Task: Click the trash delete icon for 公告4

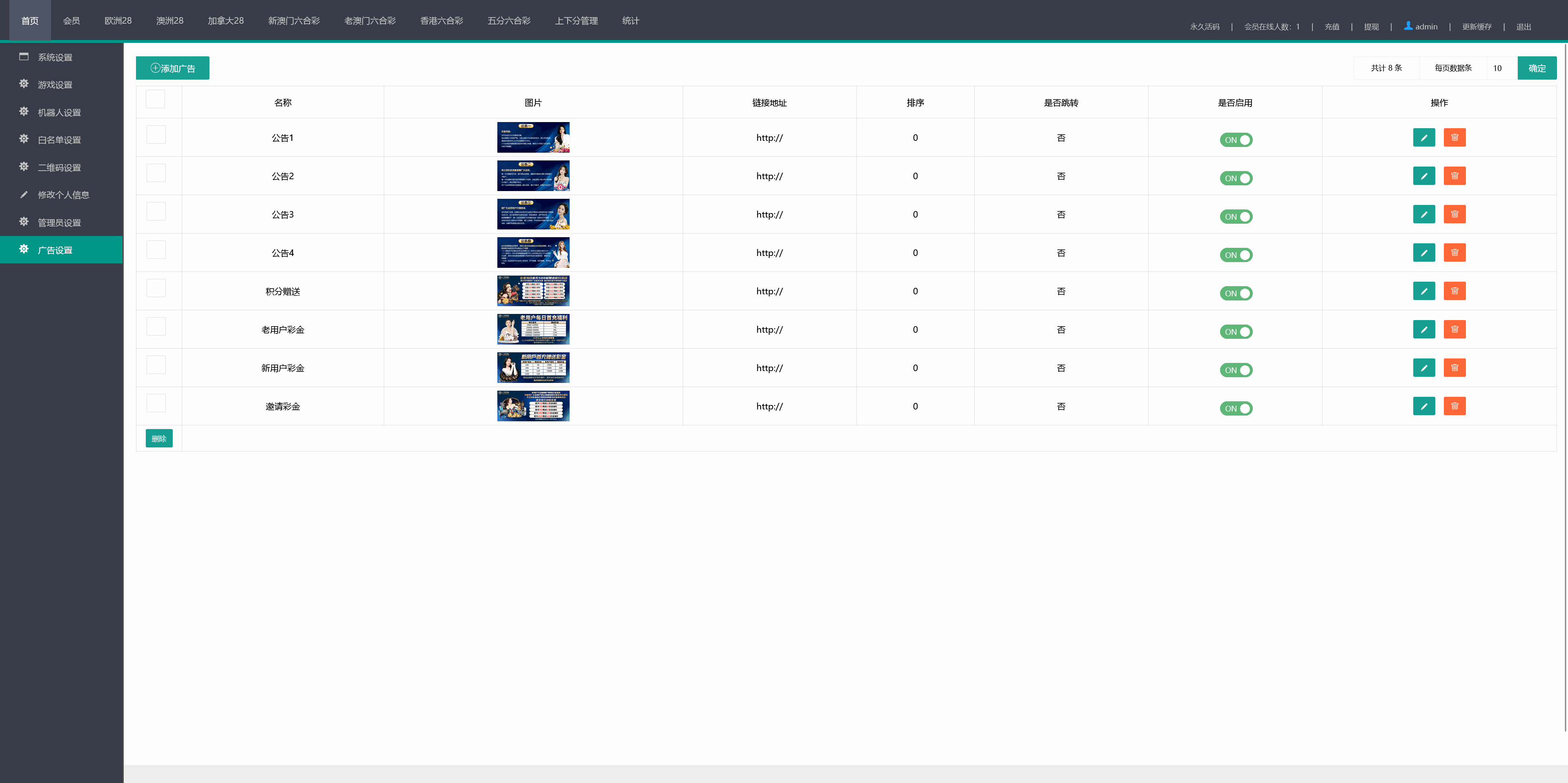Action: 1454,252
